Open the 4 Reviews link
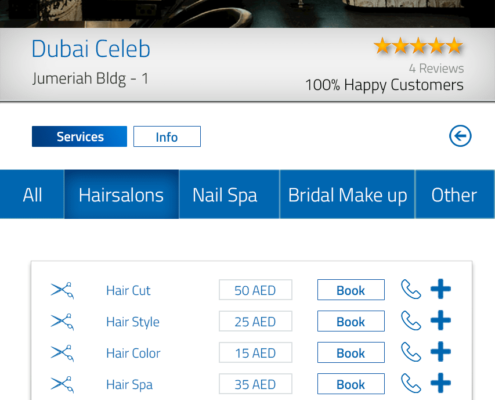 pyautogui.click(x=436, y=68)
